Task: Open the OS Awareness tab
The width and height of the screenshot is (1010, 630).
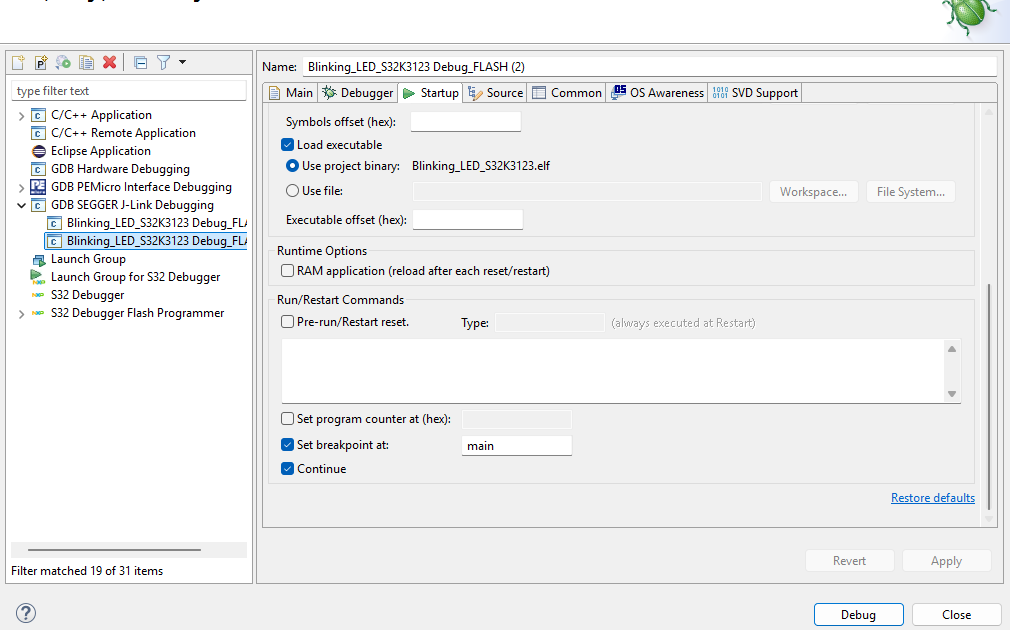Action: (x=657, y=93)
